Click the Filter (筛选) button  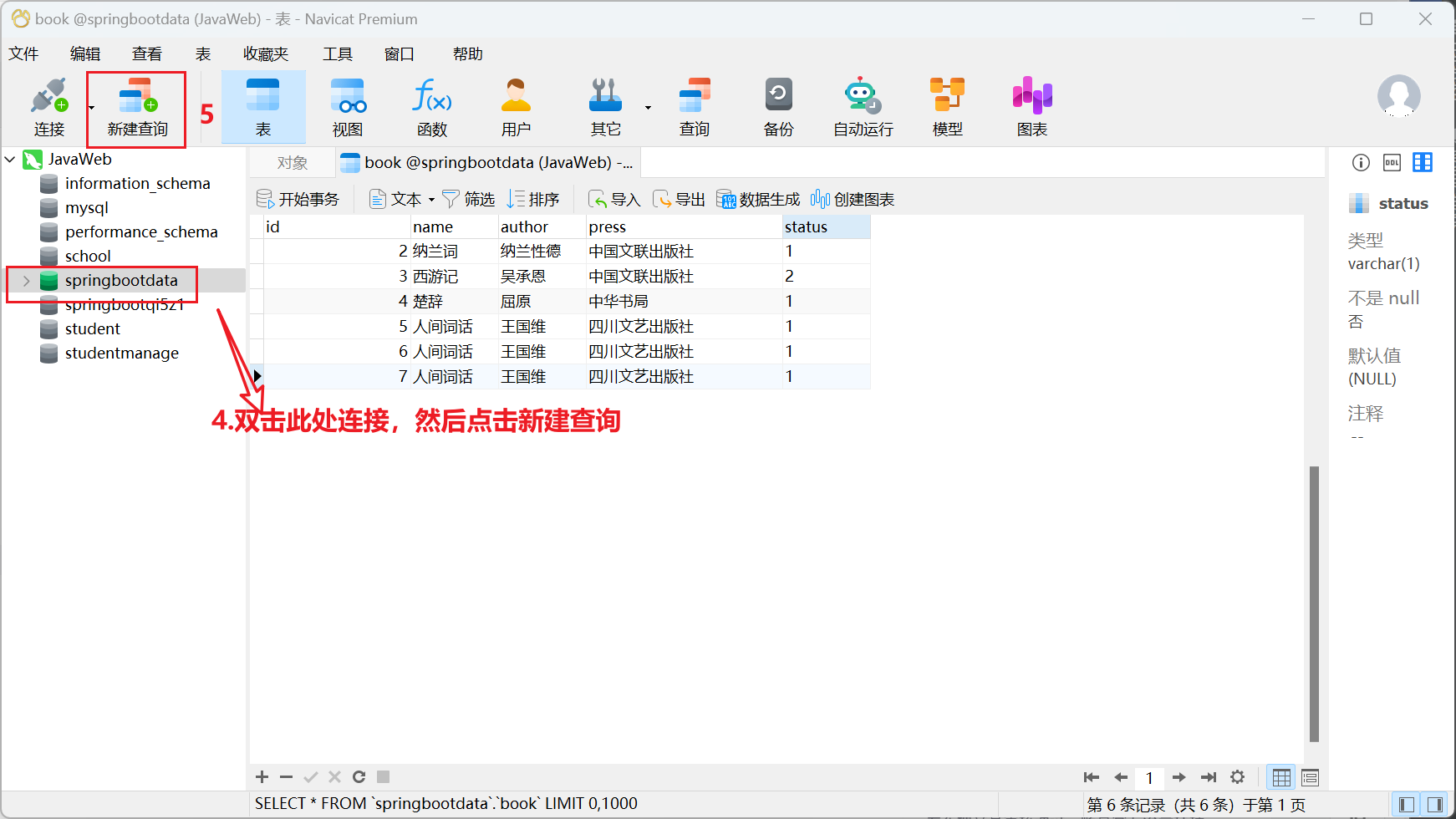point(468,199)
